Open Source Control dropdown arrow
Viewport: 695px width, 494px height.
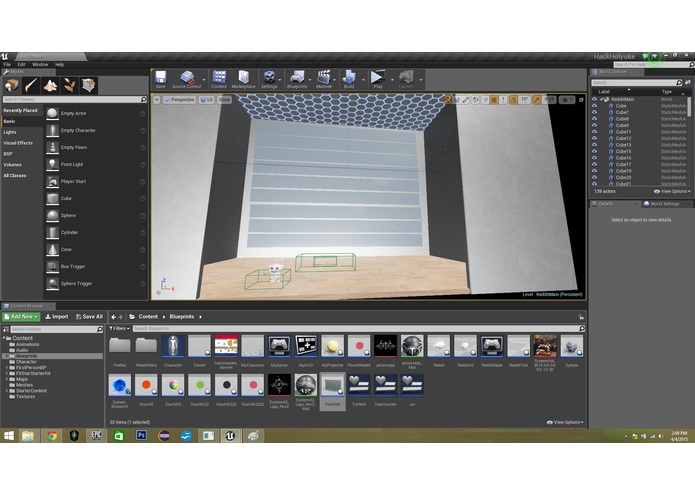point(204,80)
